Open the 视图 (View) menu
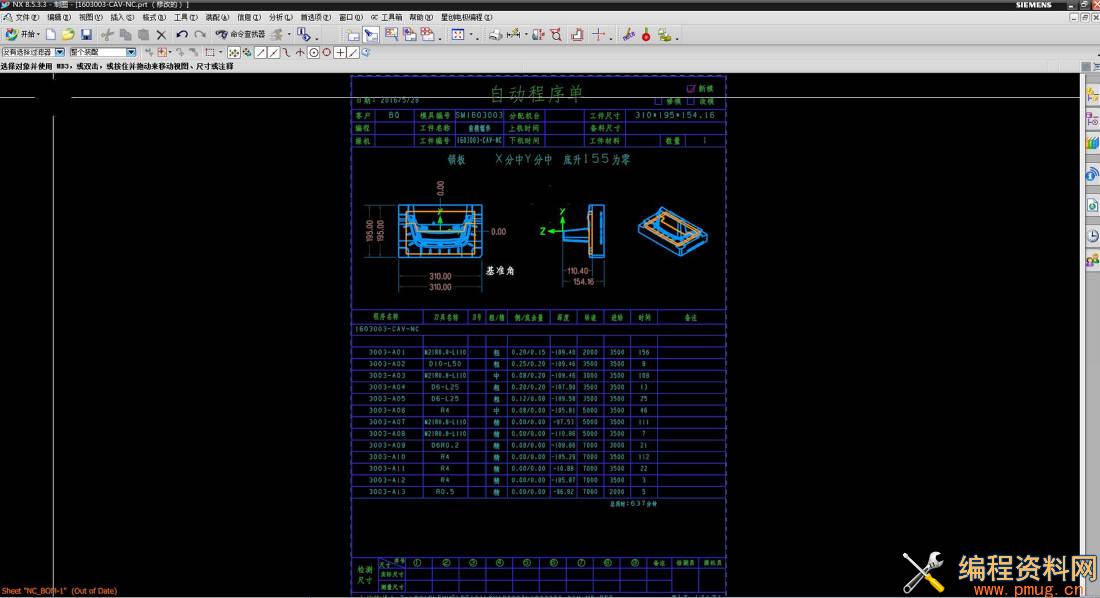 [90, 17]
